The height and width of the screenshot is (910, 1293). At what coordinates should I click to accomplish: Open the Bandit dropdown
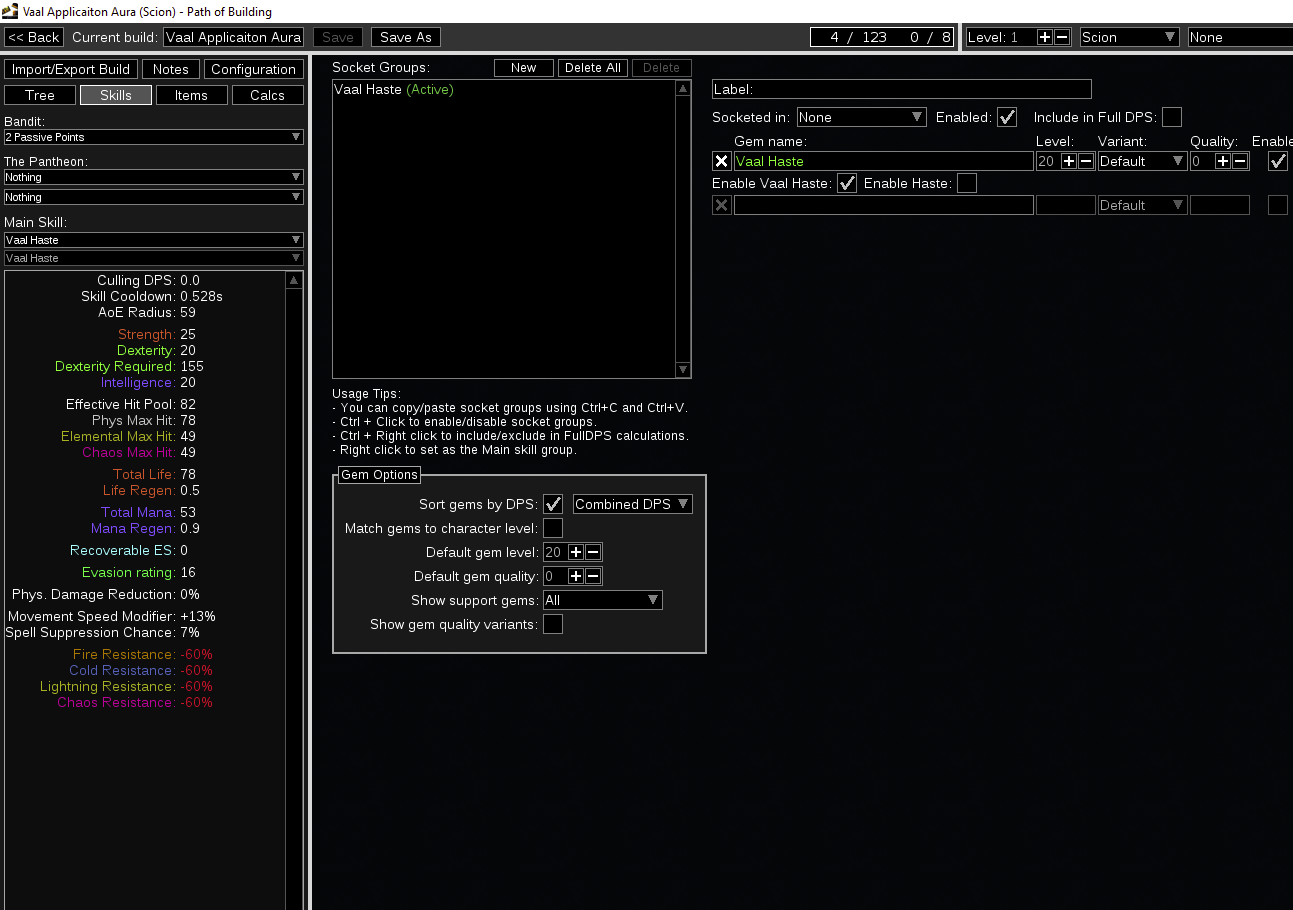point(154,137)
